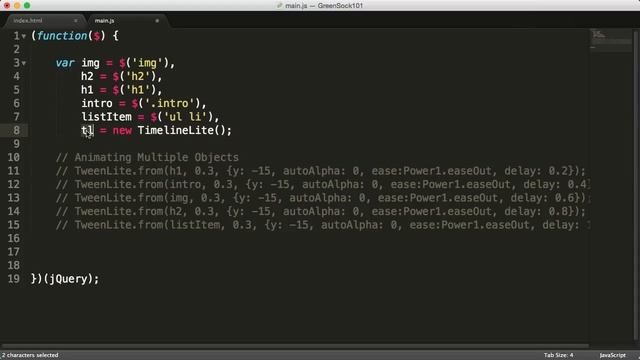Click the window title main.js — GreenSock101
Screen dimensions: 640x360
point(324,6)
